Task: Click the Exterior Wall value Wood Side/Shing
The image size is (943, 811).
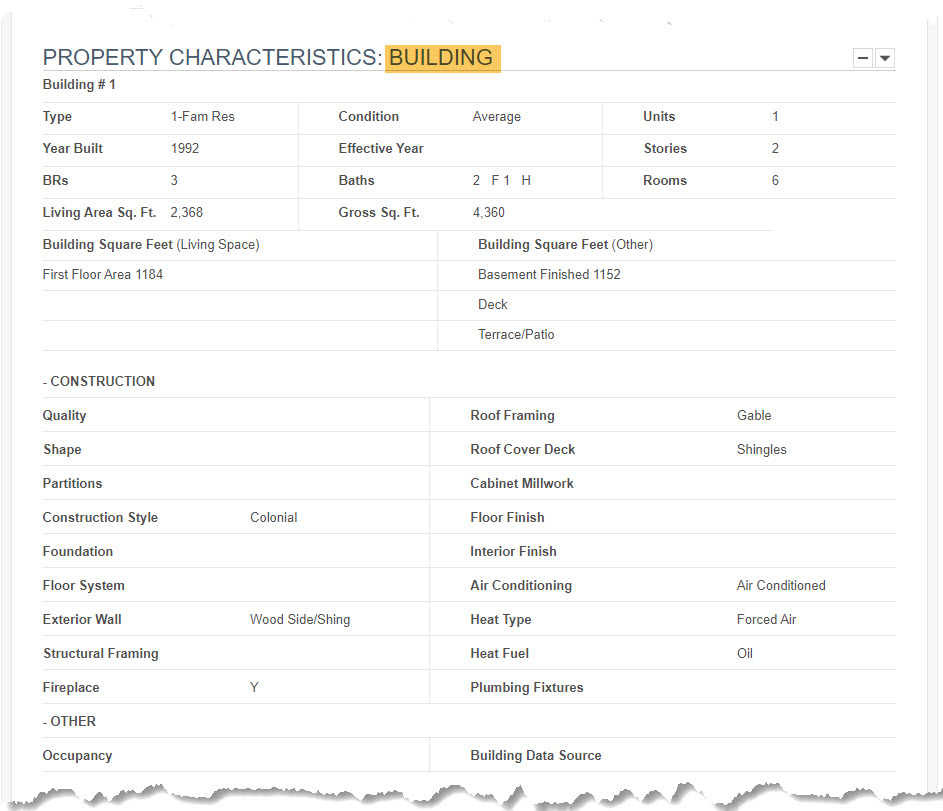Action: [x=300, y=620]
